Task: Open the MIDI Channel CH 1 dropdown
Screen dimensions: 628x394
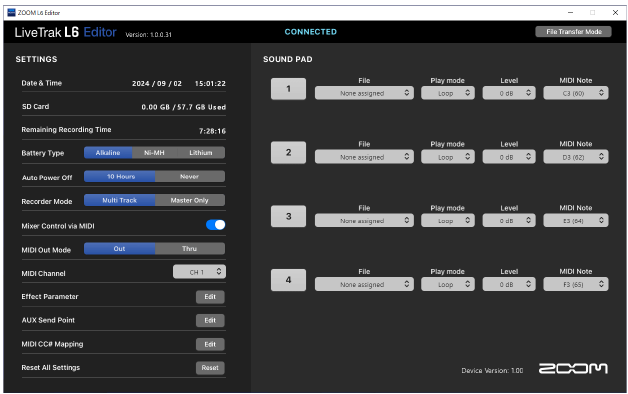Action: pyautogui.click(x=199, y=272)
